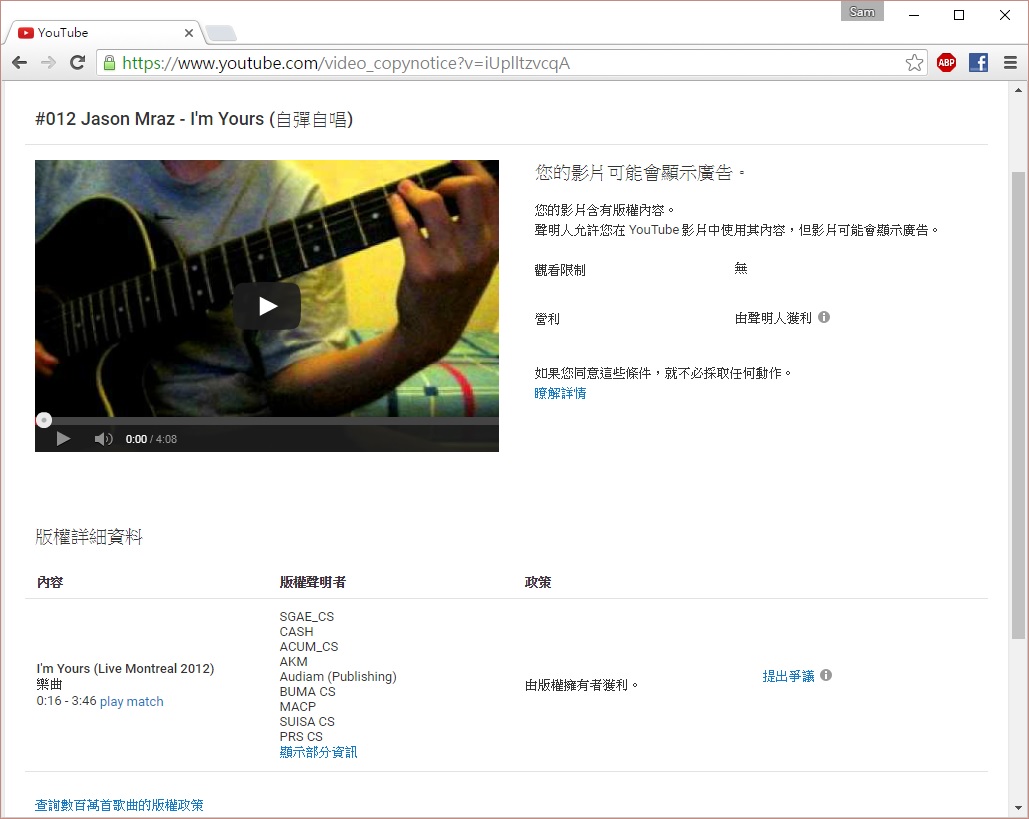Click the 版權詳細資料 section heading
The height and width of the screenshot is (819, 1029).
pos(89,537)
